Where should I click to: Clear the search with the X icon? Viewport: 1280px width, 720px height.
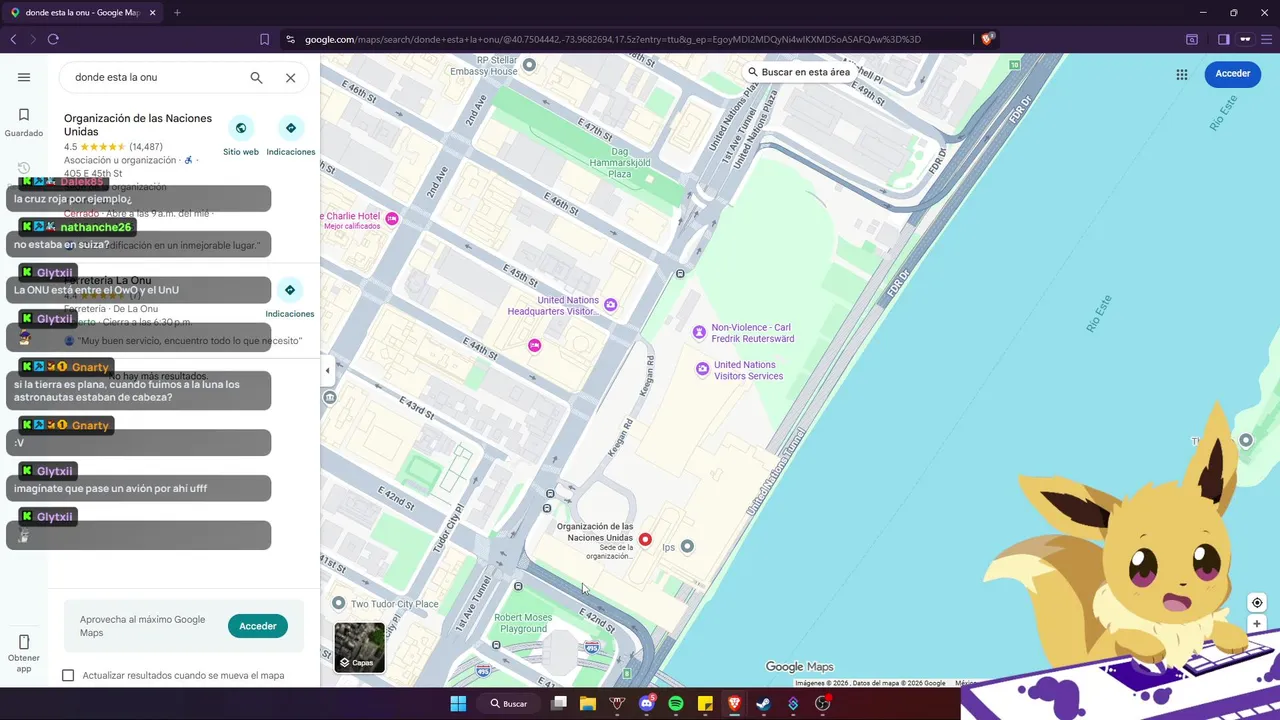[x=290, y=77]
